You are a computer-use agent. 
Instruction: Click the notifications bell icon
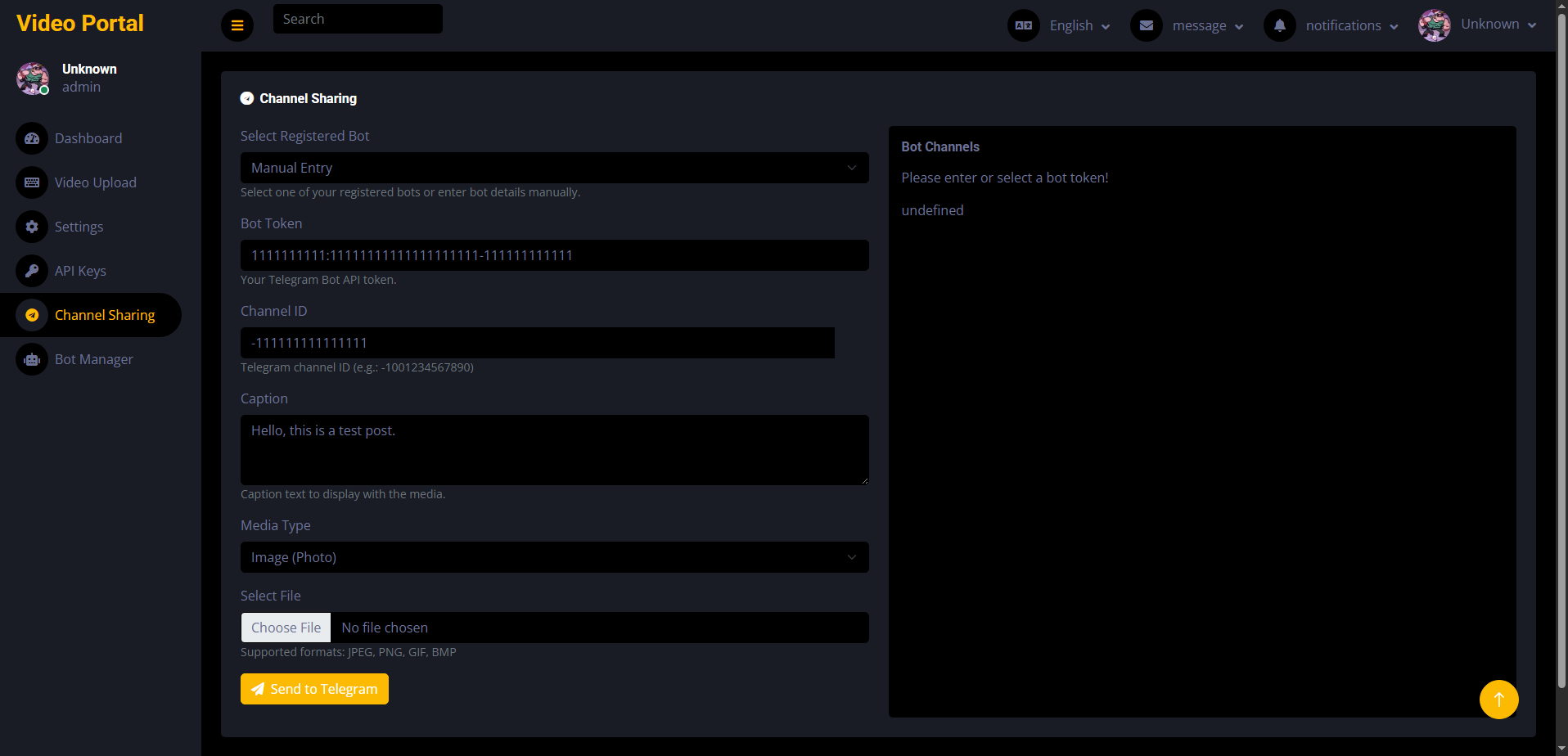[1280, 25]
